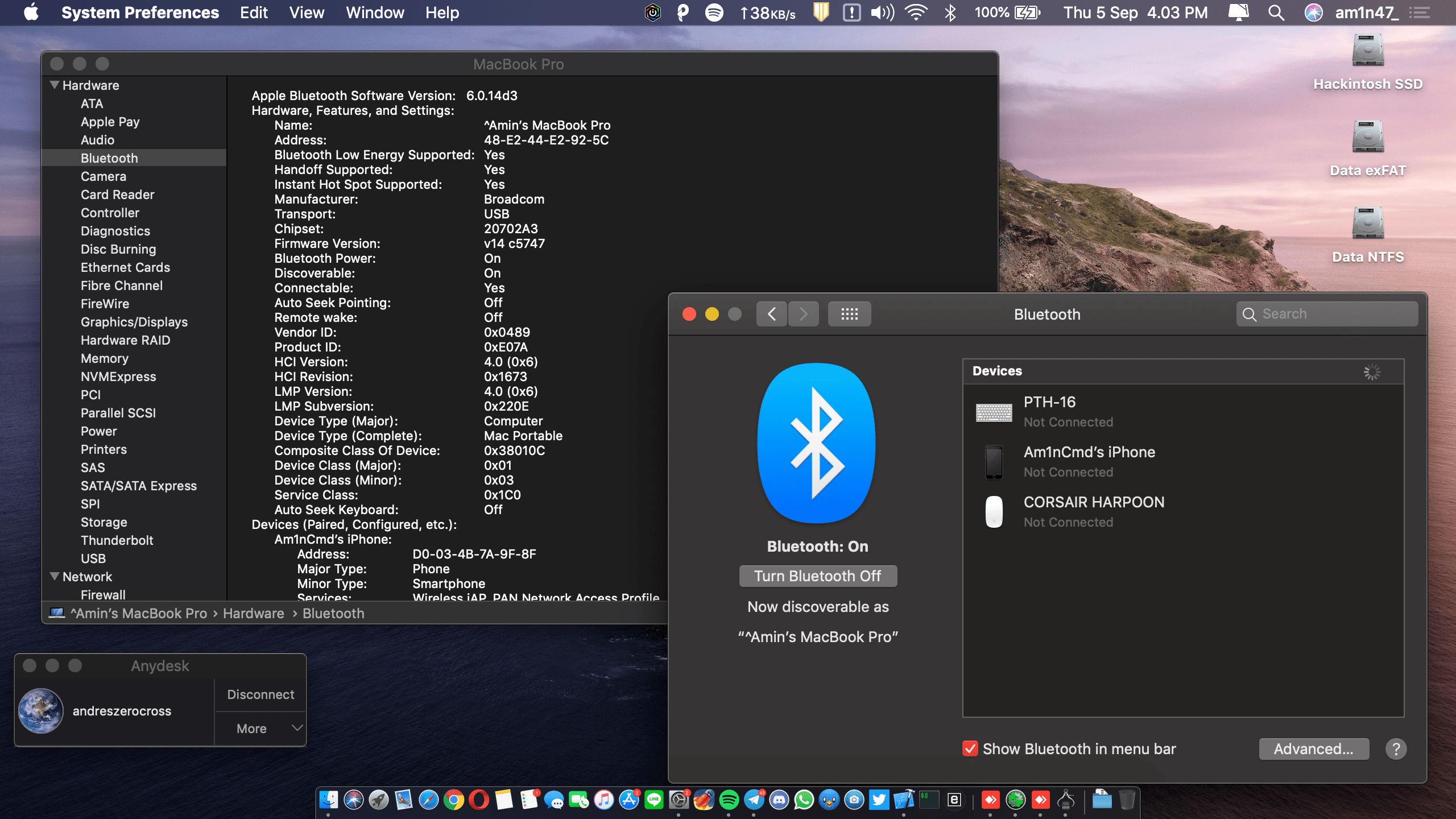Uncheck Show Bluetooth in menu bar

[970, 749]
